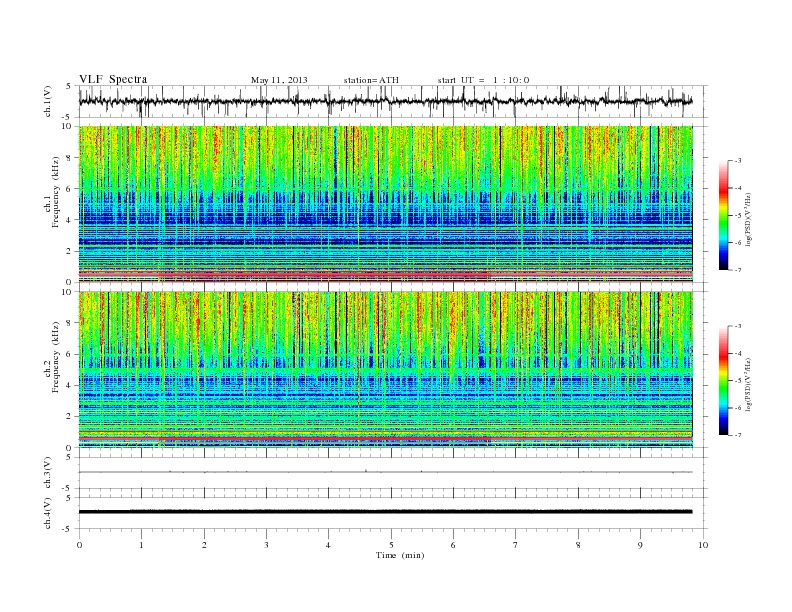The width and height of the screenshot is (792, 612).
Task: Click the time axis tick label "5"
Action: pyautogui.click(x=391, y=545)
